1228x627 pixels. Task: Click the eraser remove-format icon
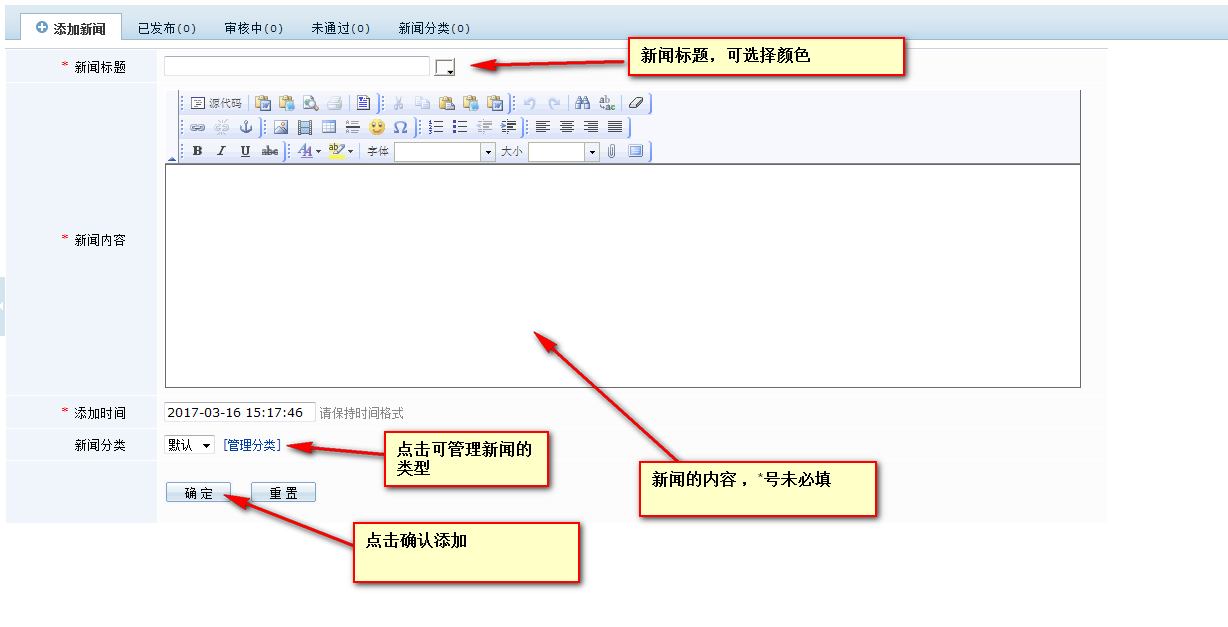point(636,103)
